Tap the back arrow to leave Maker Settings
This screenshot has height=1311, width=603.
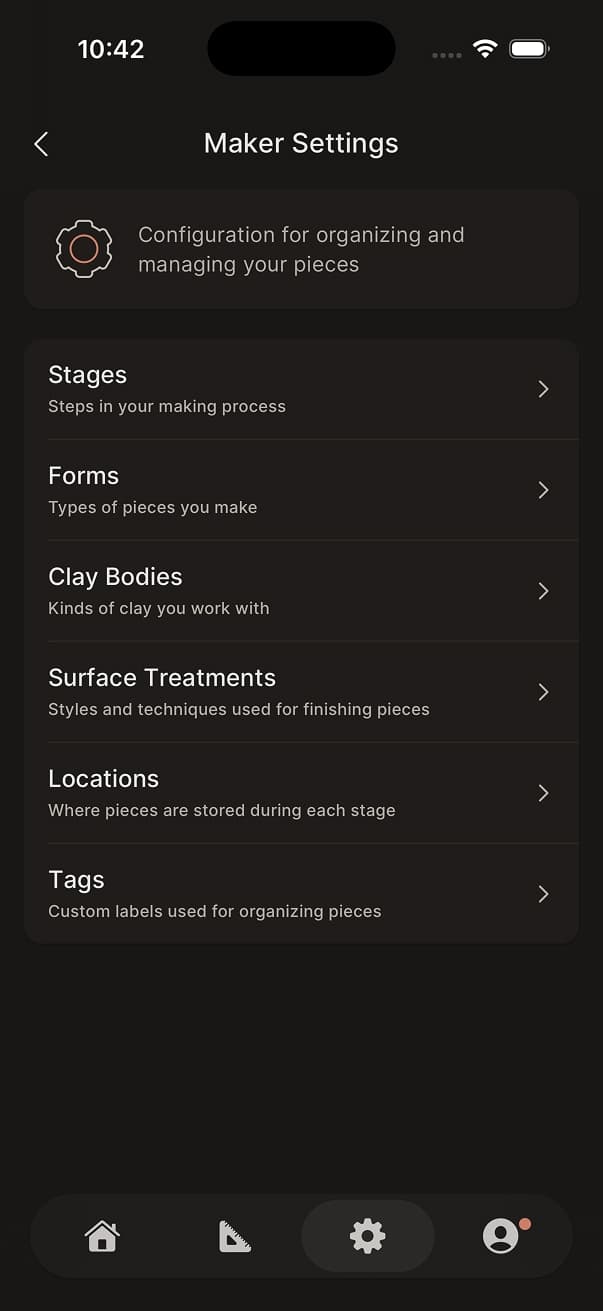(40, 144)
